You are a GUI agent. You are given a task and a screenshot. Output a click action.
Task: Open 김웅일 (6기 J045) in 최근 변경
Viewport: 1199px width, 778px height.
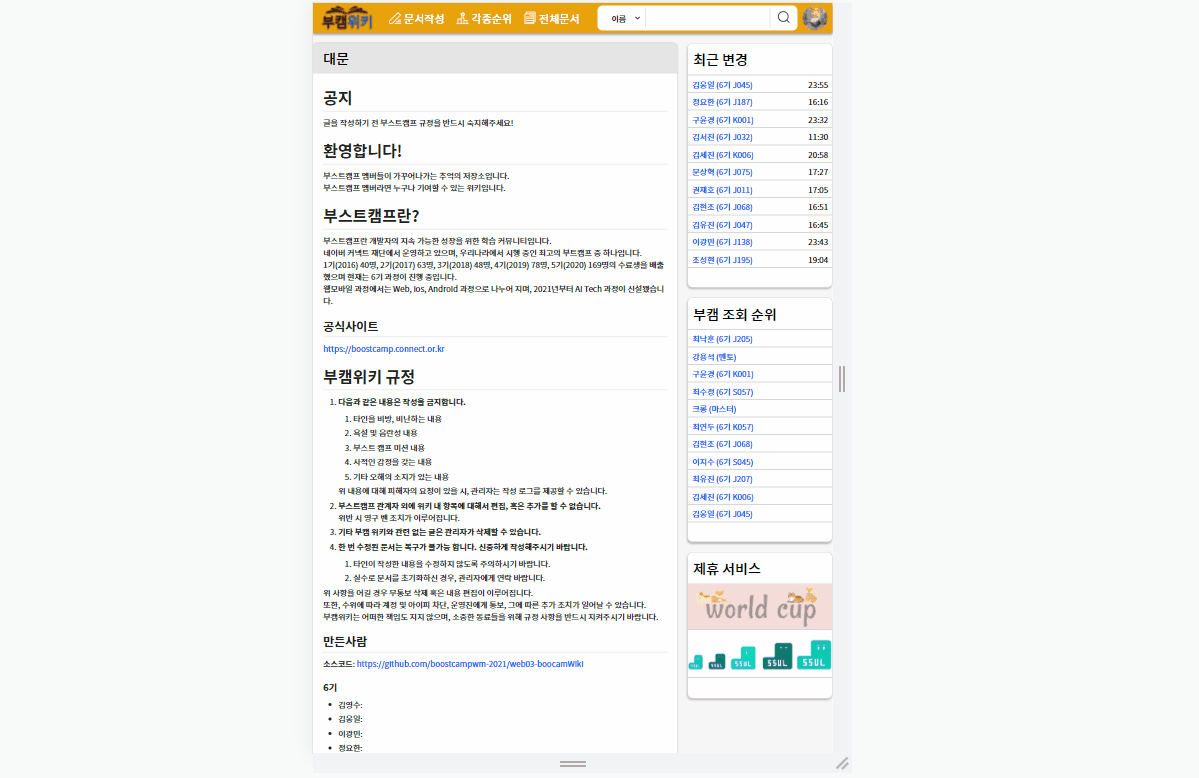tap(722, 85)
